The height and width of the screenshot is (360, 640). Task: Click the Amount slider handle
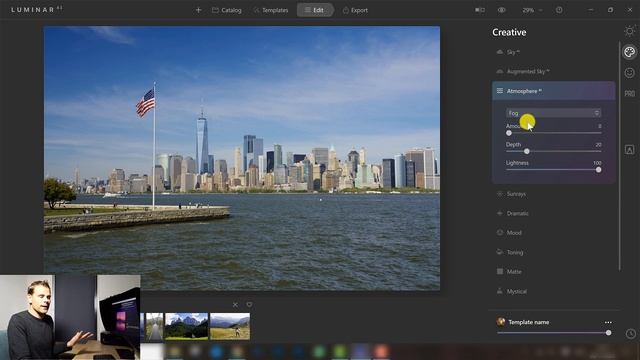(x=509, y=133)
